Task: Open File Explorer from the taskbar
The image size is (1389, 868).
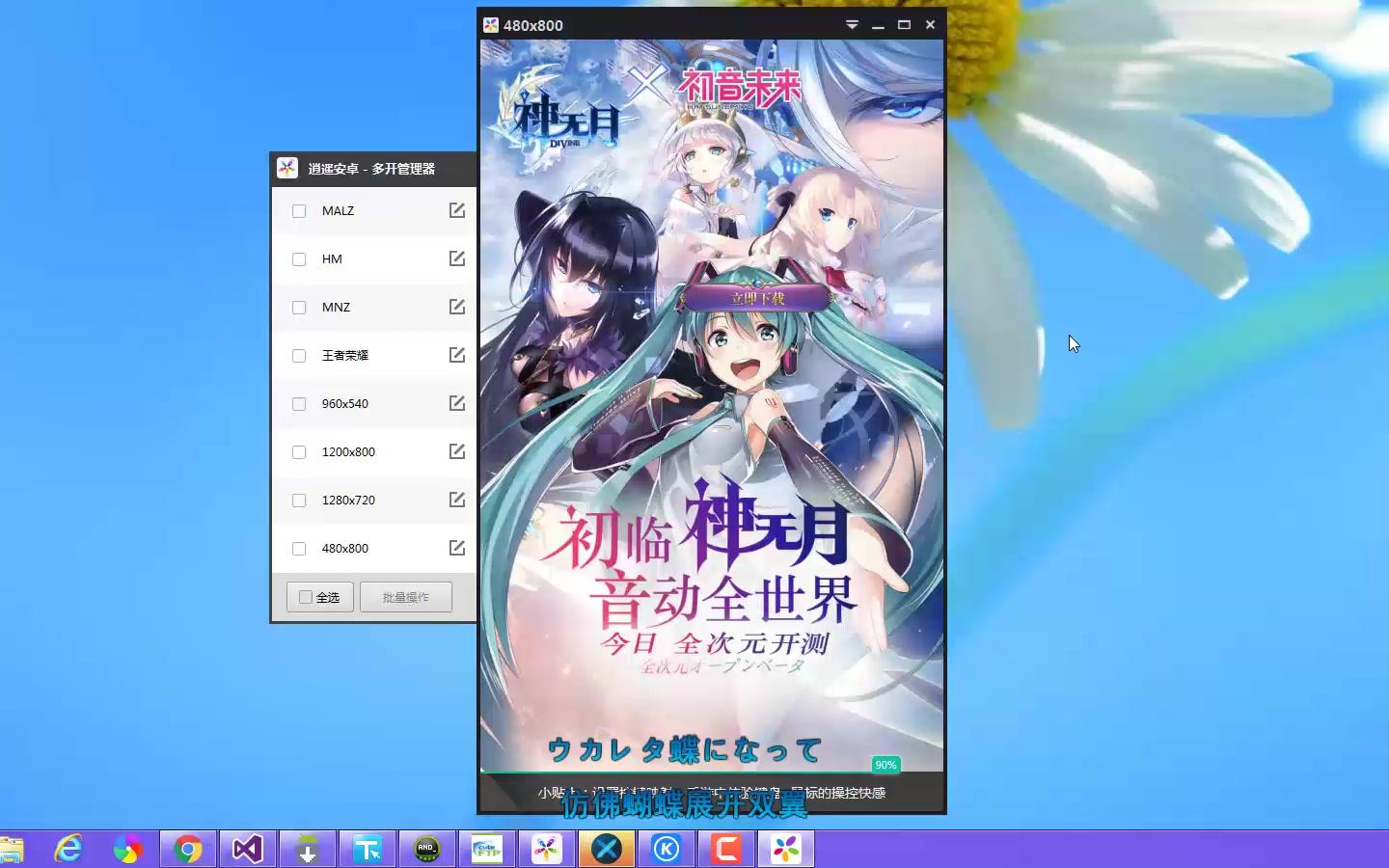Action: (12, 850)
